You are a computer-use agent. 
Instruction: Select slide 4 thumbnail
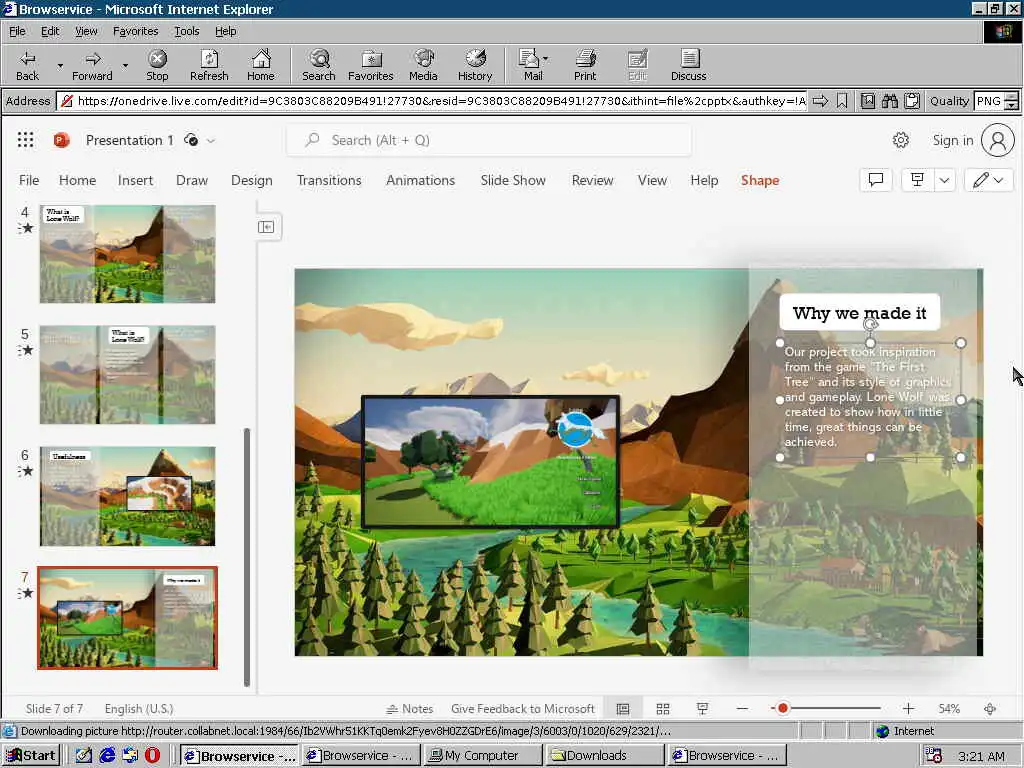pos(127,254)
